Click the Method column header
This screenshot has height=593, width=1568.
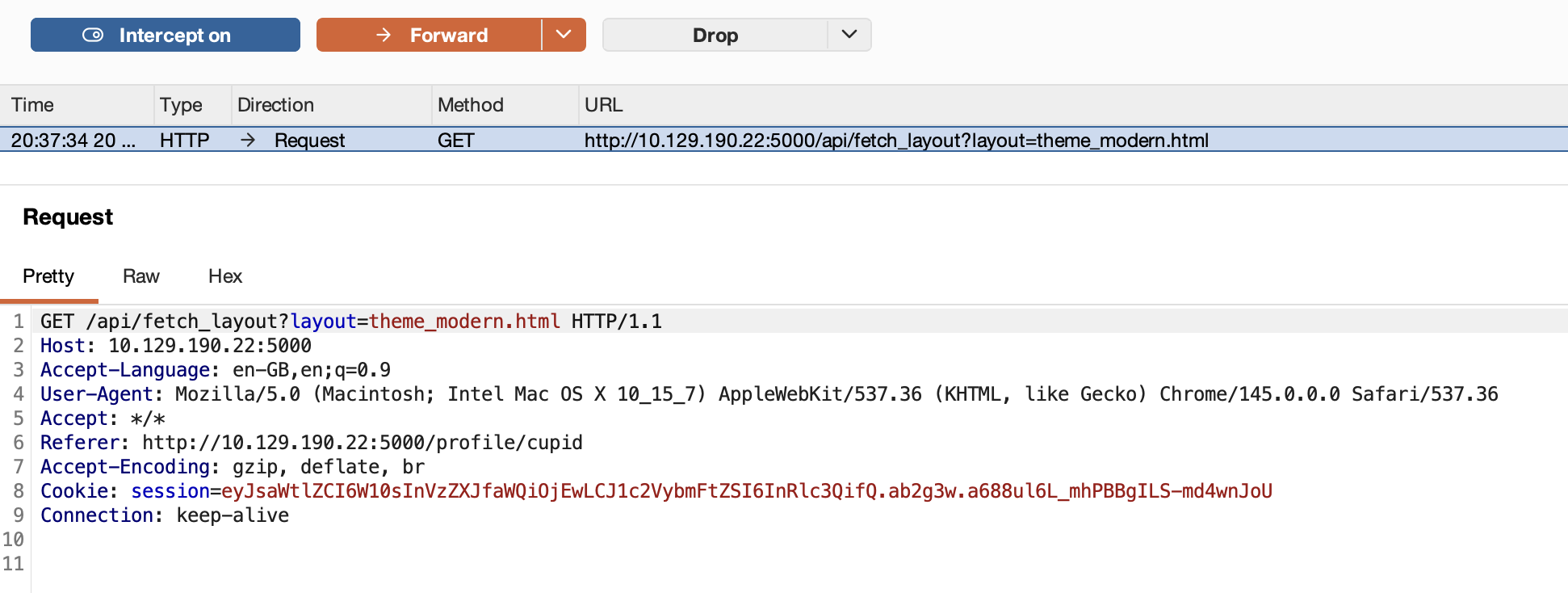pyautogui.click(x=470, y=105)
